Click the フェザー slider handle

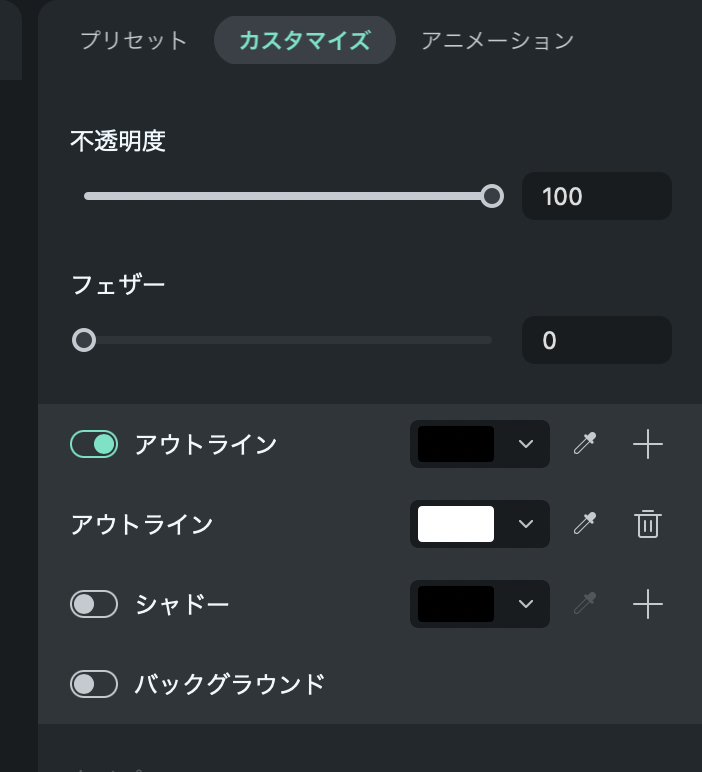click(84, 340)
